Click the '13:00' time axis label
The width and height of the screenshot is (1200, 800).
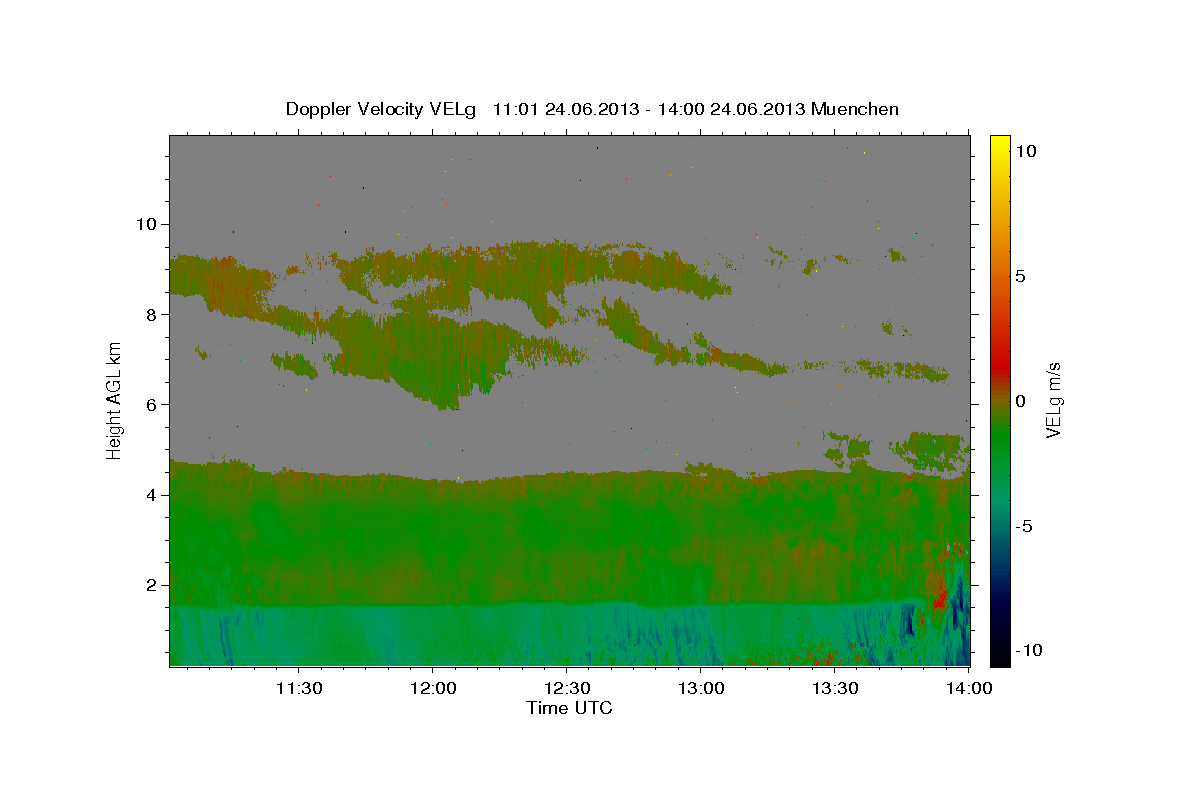pos(700,689)
